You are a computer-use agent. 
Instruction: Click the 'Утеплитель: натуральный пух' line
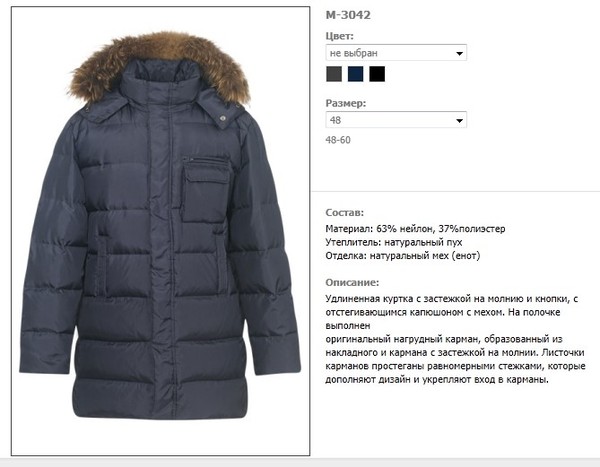coord(394,242)
